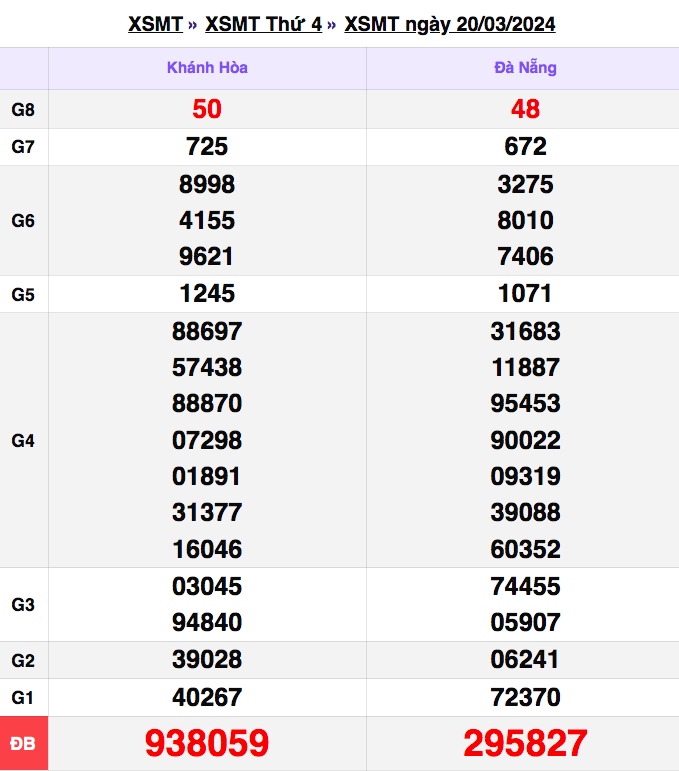This screenshot has width=679, height=771.
Task: Select G3 result 05907
Action: click(525, 622)
